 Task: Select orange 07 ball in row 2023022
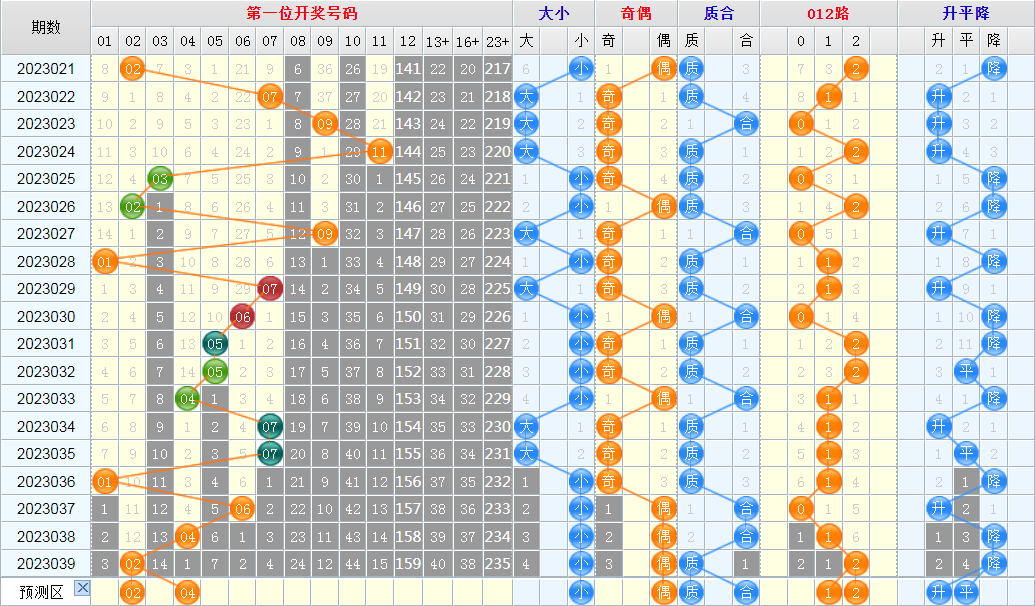pos(269,96)
